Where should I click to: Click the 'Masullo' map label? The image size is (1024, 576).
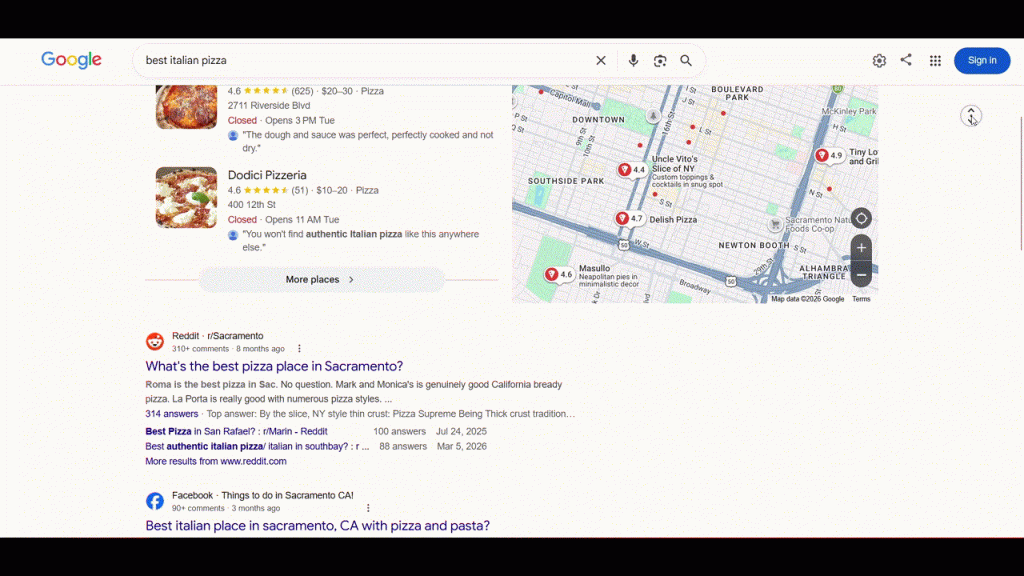(x=594, y=268)
